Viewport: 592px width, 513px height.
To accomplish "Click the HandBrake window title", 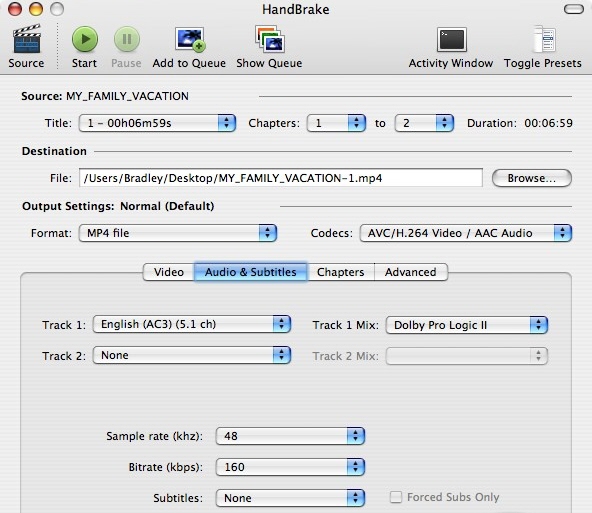I will click(296, 9).
